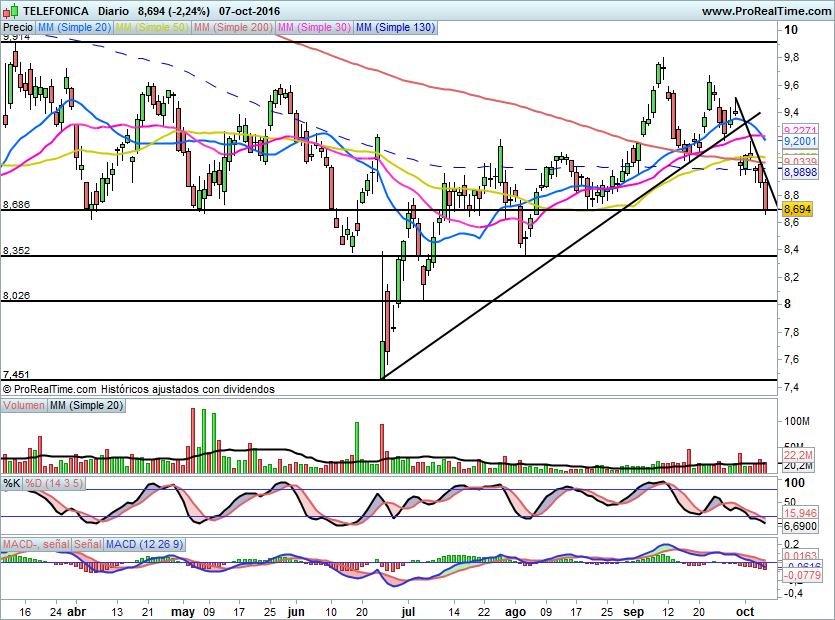Select the Volumen indicator label
This screenshot has height=620, width=835.
tap(23, 405)
